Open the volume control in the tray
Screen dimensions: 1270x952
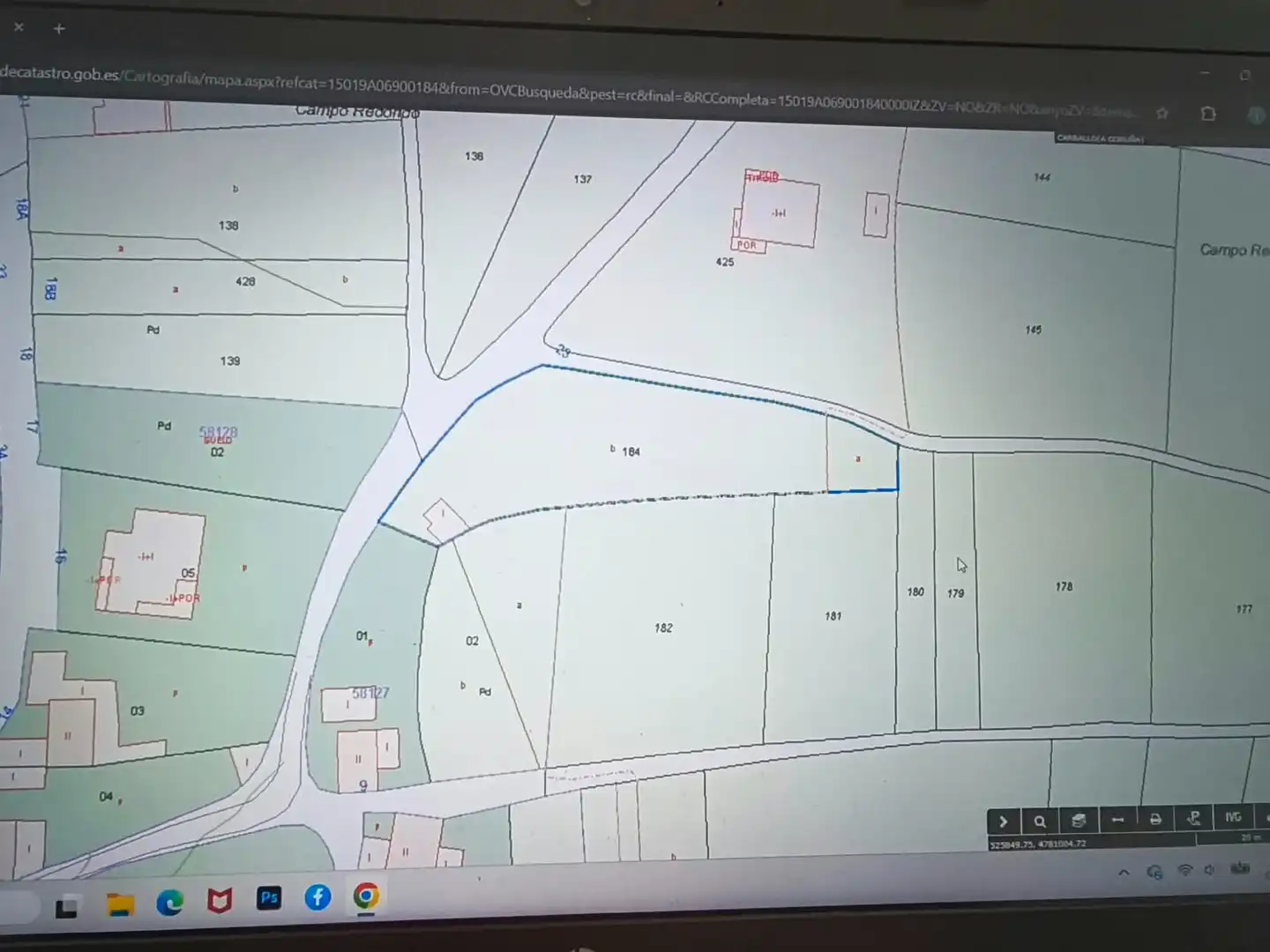(x=1209, y=870)
